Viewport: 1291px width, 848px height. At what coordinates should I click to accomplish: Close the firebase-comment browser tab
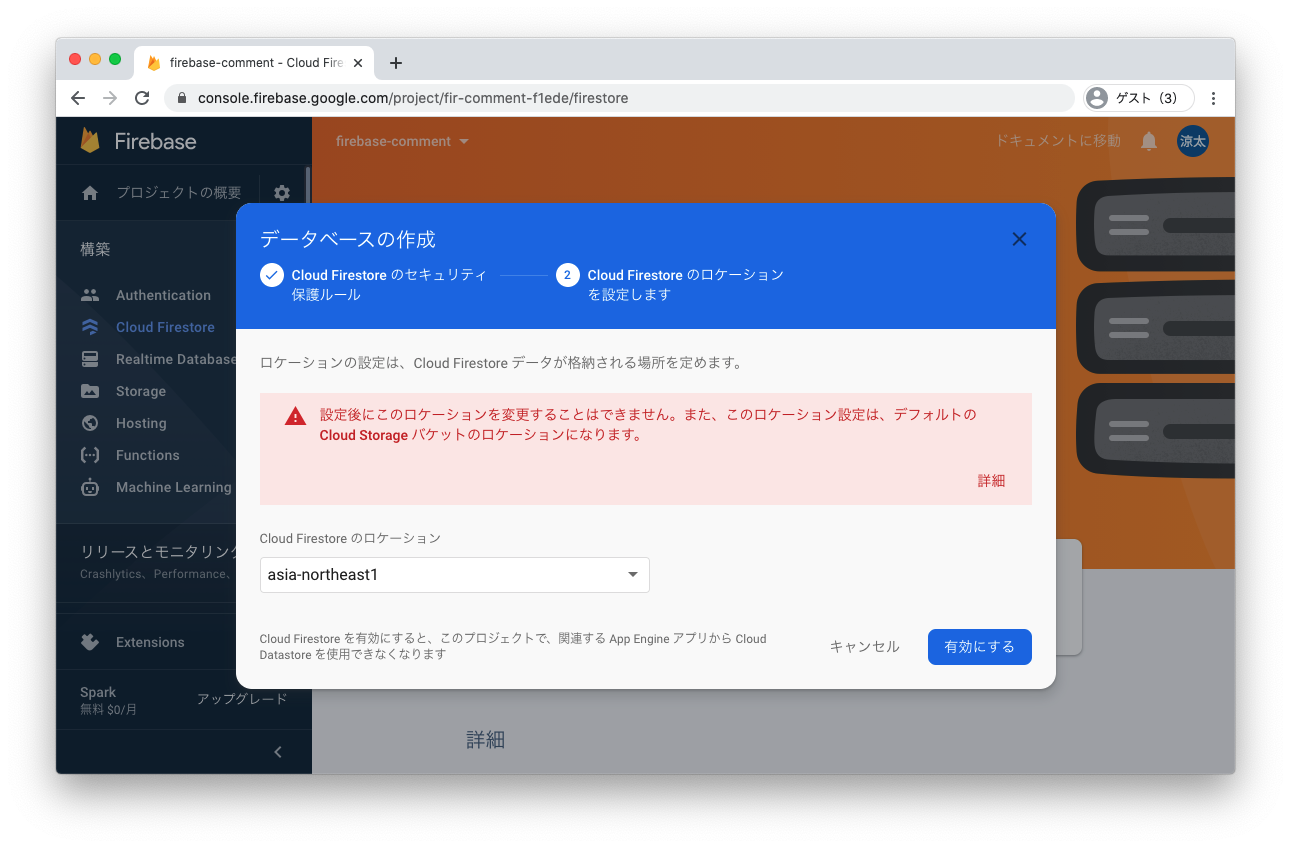pos(358,63)
